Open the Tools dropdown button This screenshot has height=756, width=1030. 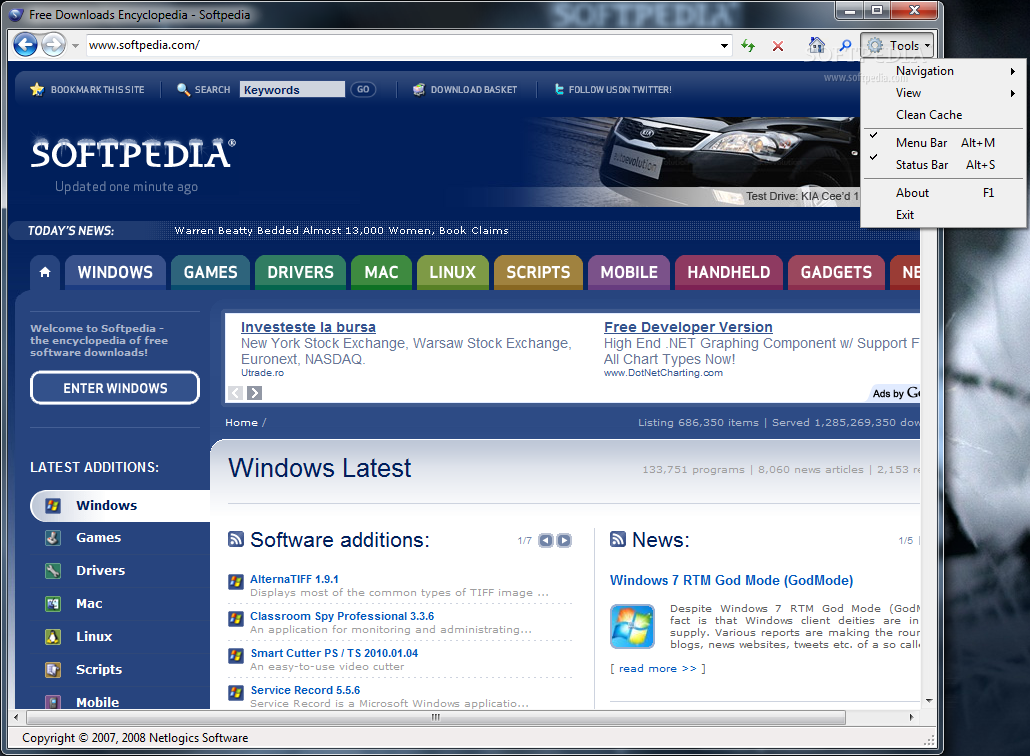[x=897, y=45]
